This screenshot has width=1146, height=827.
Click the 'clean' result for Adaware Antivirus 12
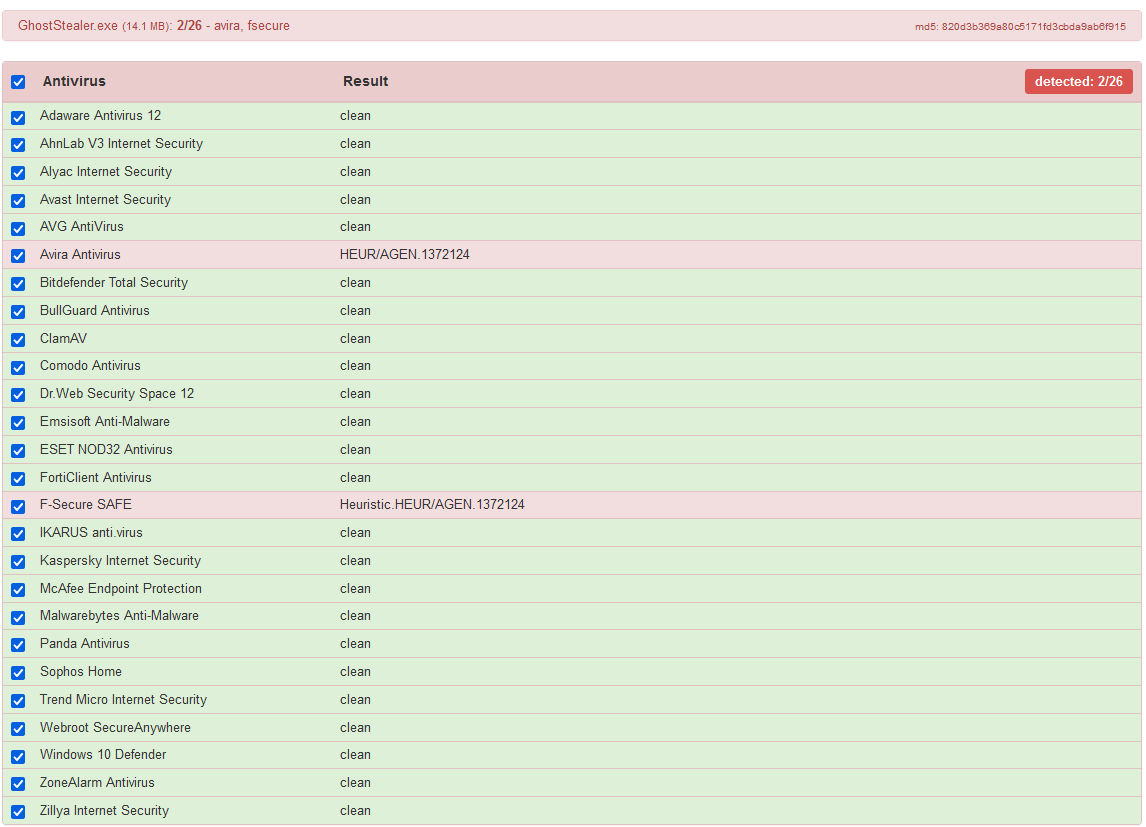coord(355,115)
